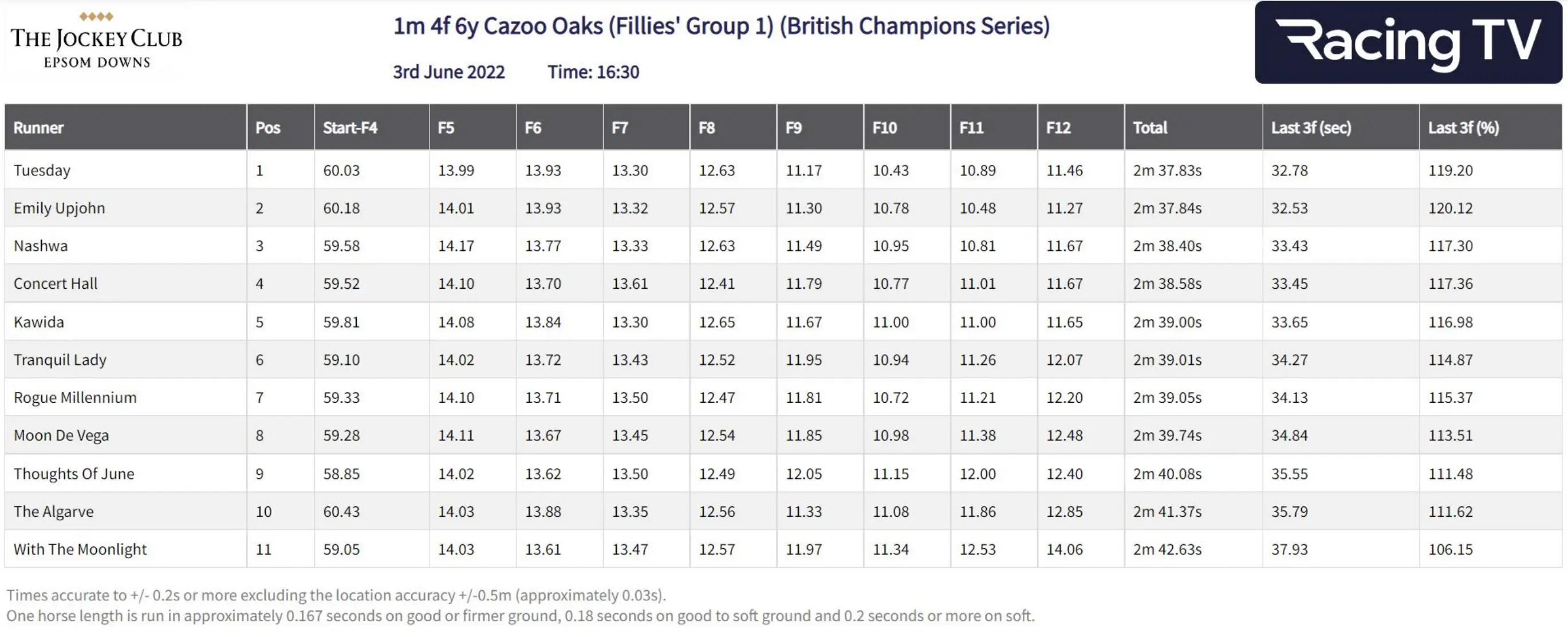Select the Start-F4 column header
The width and height of the screenshot is (1568, 637).
tap(350, 128)
